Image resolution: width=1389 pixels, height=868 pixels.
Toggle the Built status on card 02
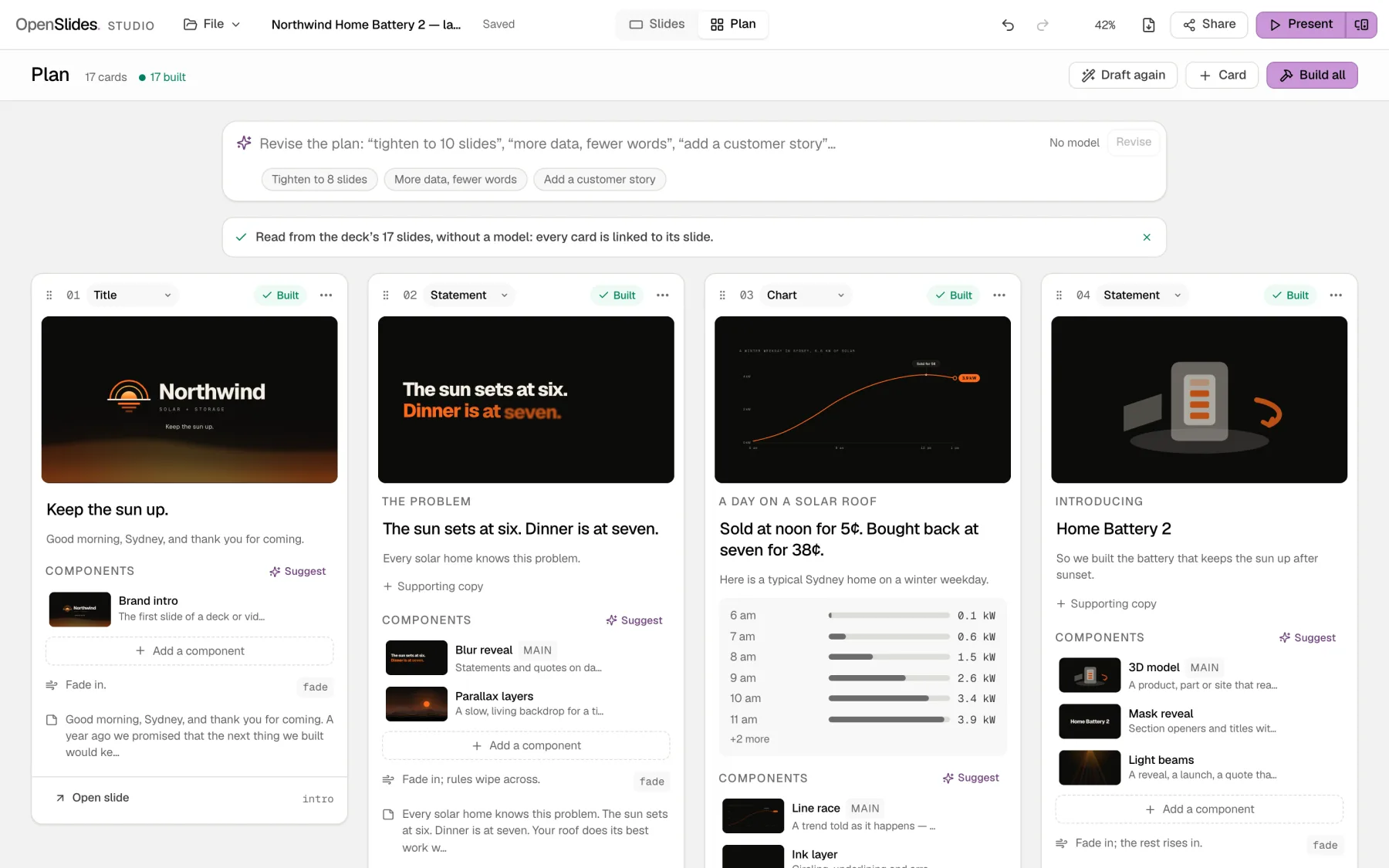coord(617,295)
